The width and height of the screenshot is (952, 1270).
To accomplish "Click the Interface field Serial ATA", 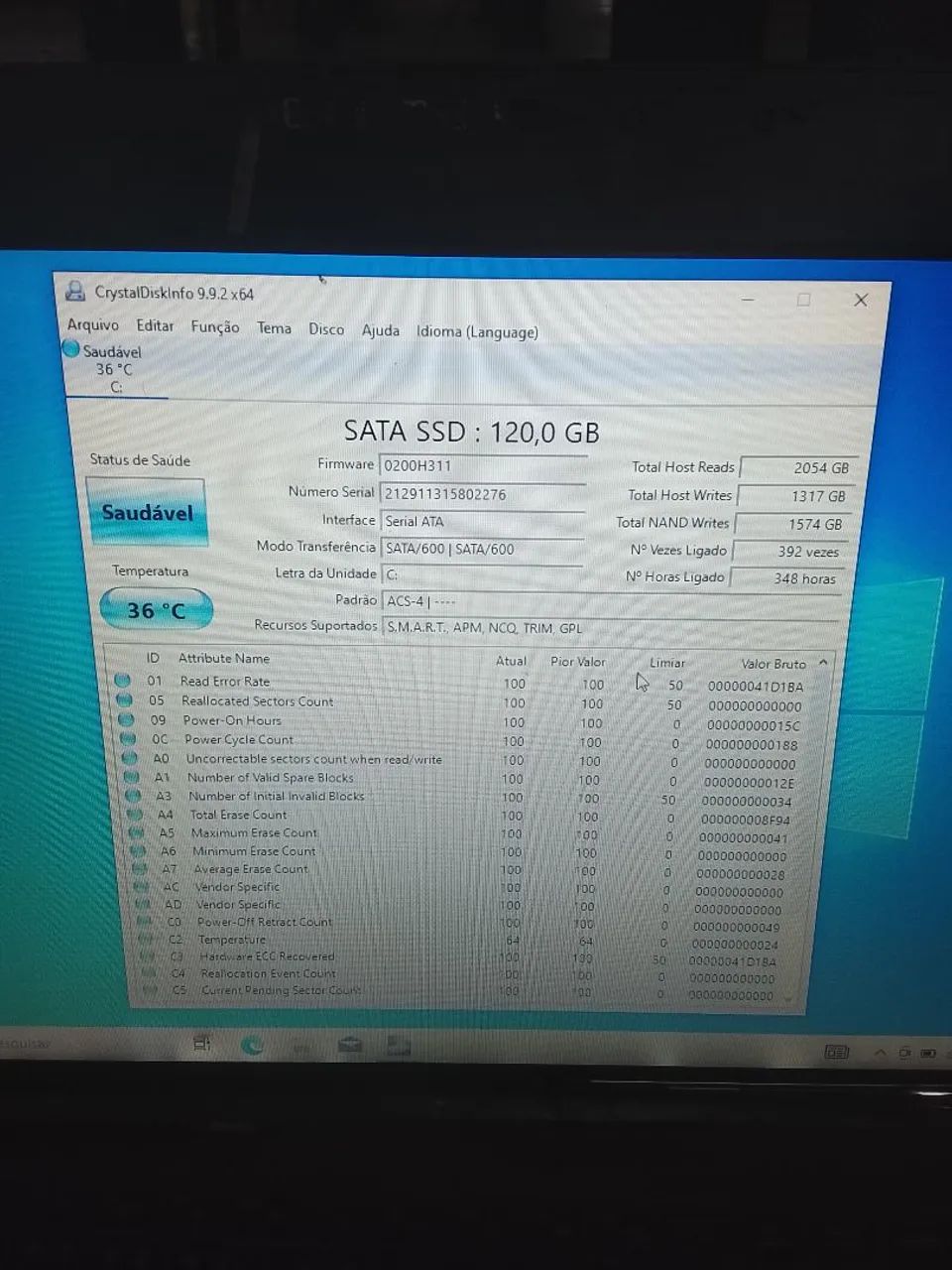I will click(482, 521).
